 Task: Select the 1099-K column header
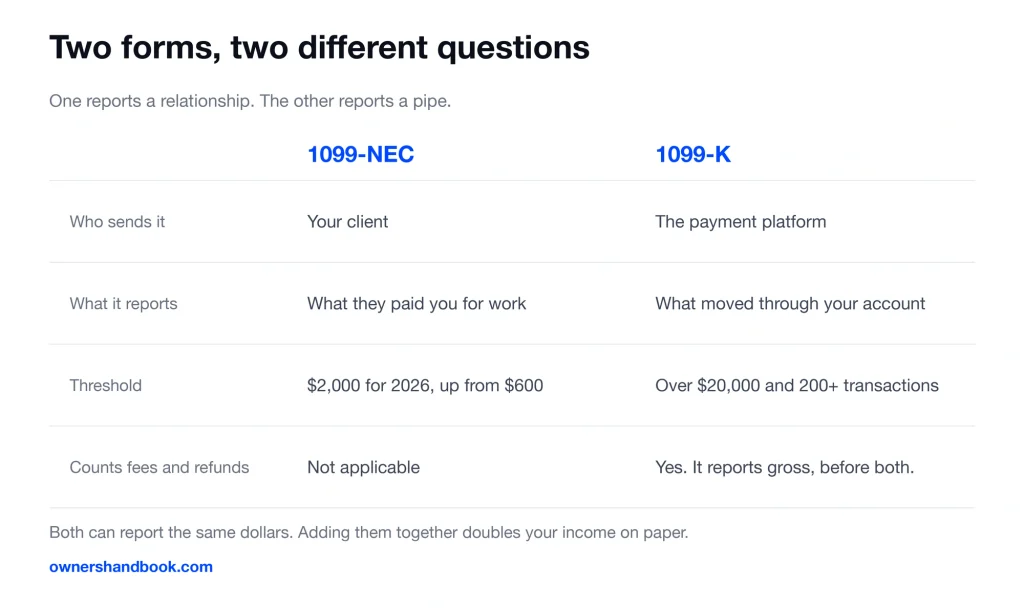(693, 155)
